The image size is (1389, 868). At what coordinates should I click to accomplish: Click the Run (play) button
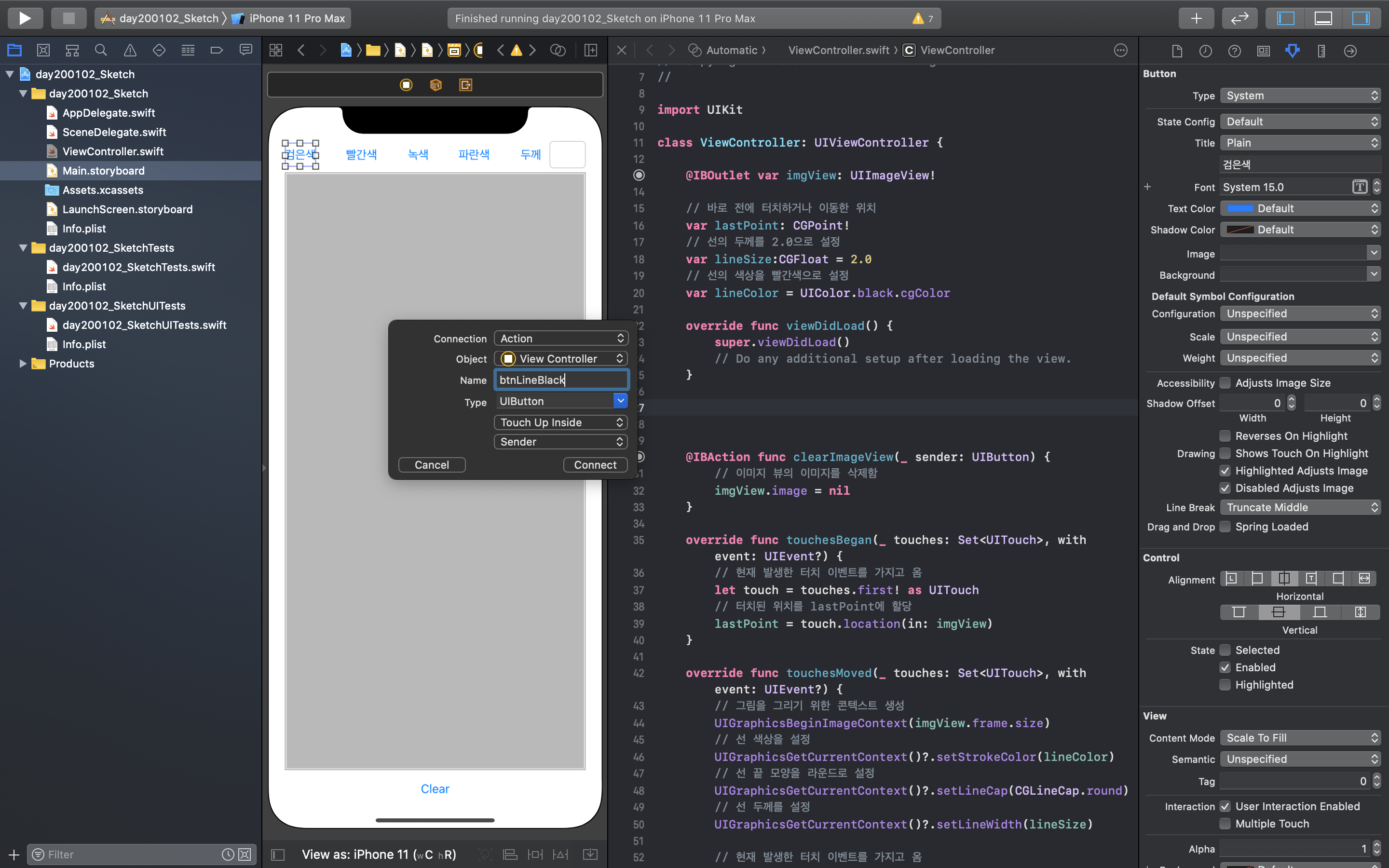(25, 18)
